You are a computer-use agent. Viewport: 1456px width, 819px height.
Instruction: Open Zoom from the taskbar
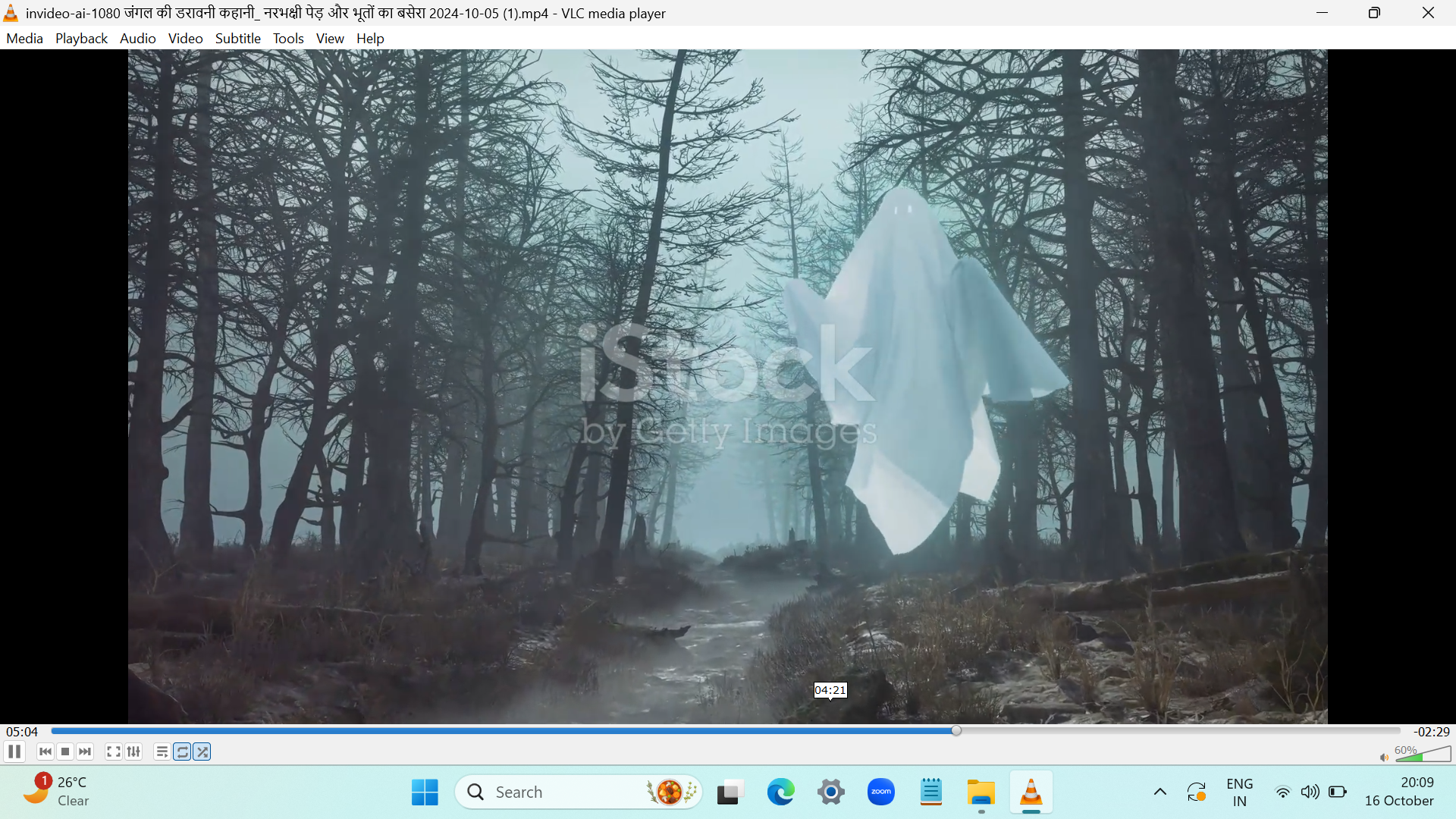pos(880,792)
